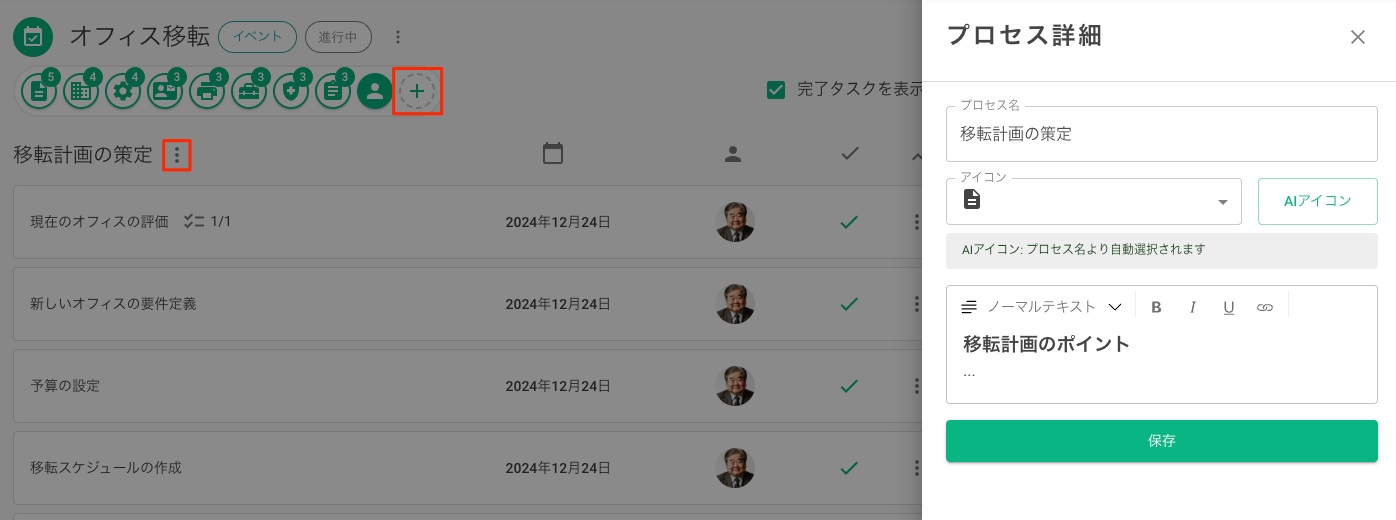This screenshot has height=520, width=1396.
Task: Click the clipboard process icon
Action: pos(333,92)
